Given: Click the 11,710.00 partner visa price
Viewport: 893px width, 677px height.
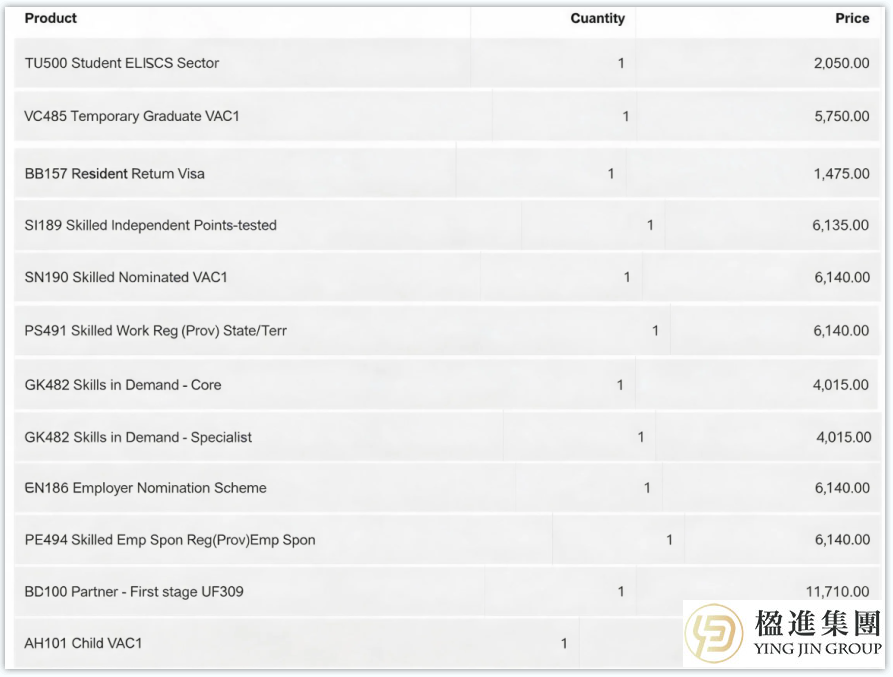Looking at the screenshot, I should (x=837, y=592).
